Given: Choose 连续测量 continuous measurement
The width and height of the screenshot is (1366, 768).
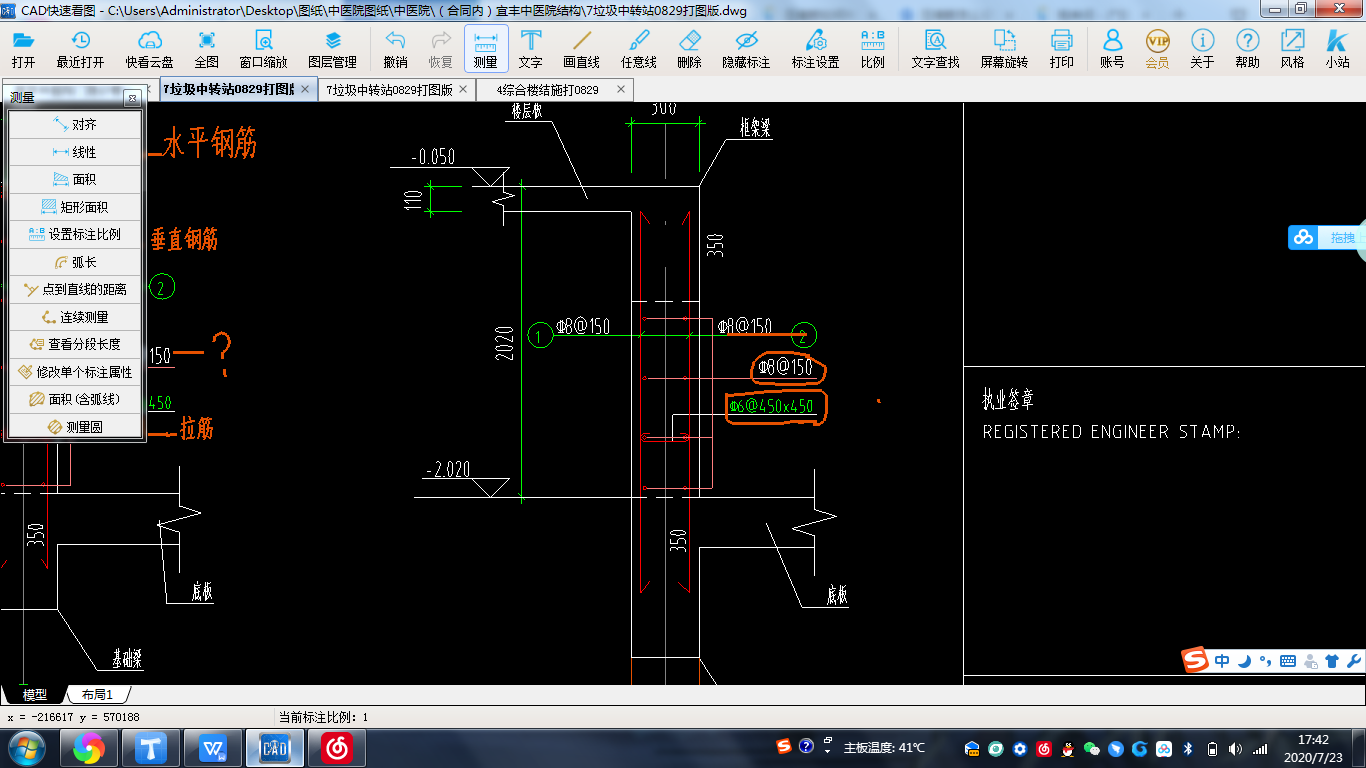Looking at the screenshot, I should [75, 317].
